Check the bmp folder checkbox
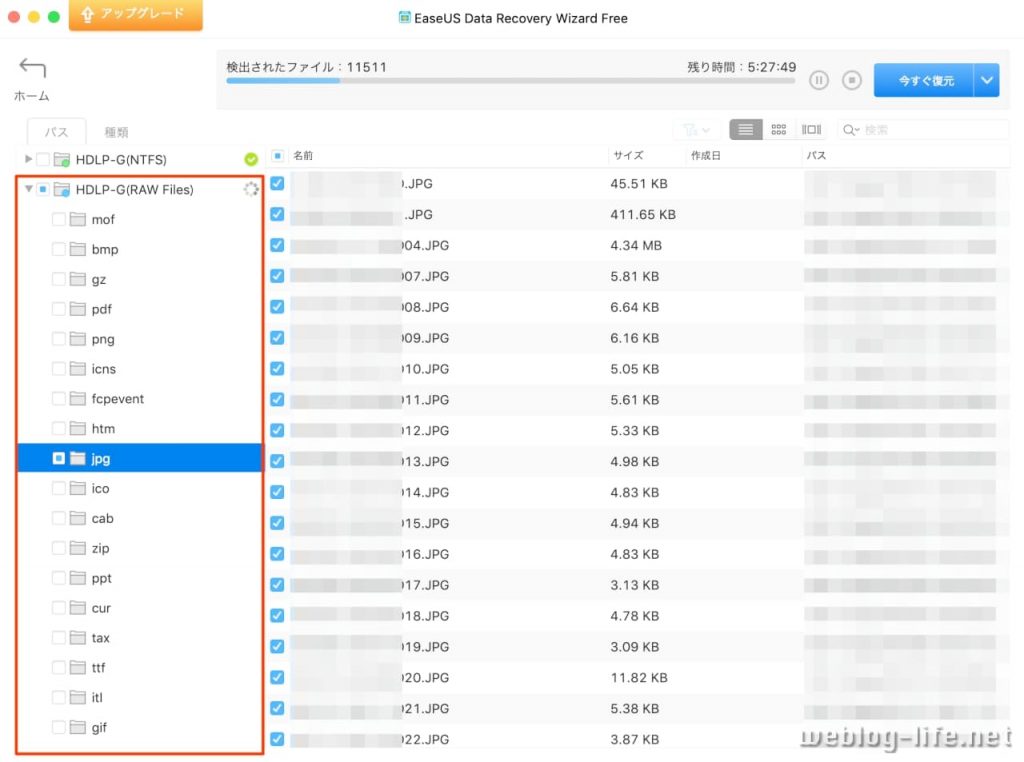This screenshot has height=762, width=1024. point(59,249)
